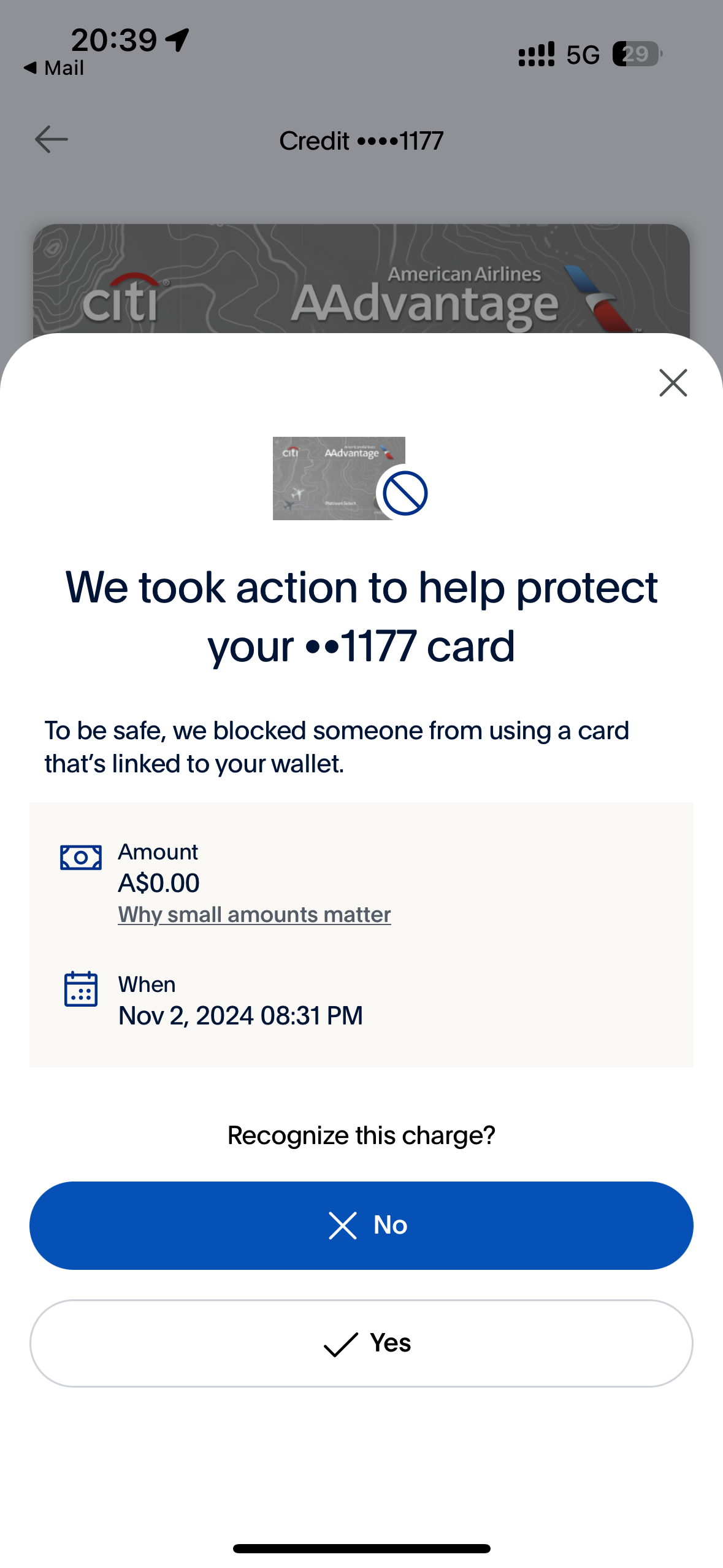Image resolution: width=723 pixels, height=1568 pixels.
Task: Tap the calendar When icon
Action: (x=81, y=988)
